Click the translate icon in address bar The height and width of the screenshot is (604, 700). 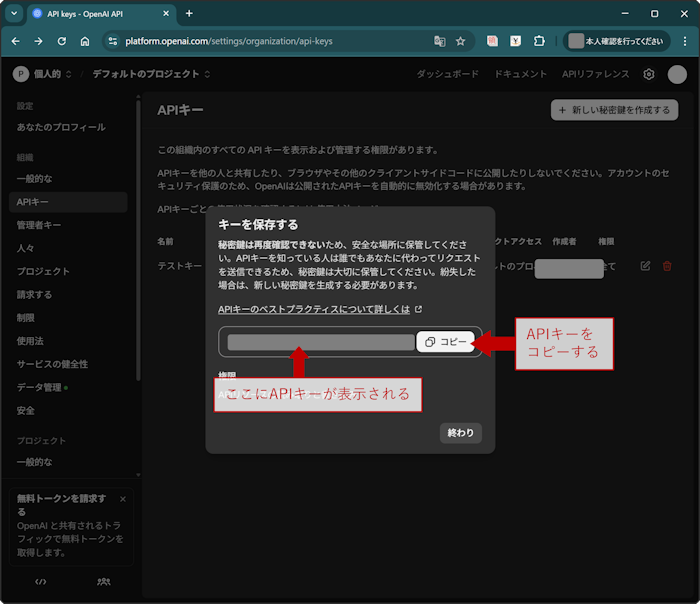point(439,41)
